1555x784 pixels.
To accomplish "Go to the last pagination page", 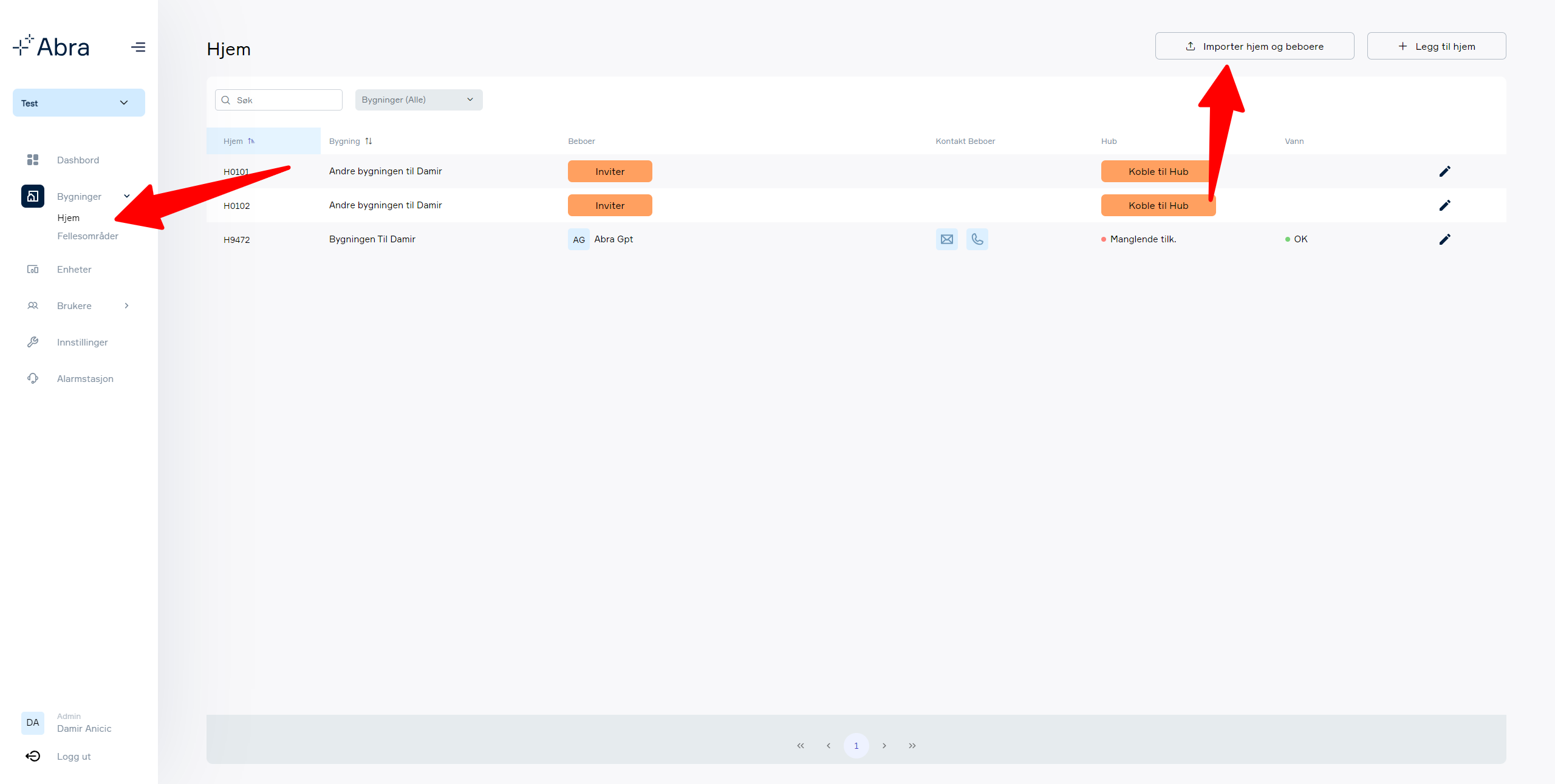I will point(912,745).
